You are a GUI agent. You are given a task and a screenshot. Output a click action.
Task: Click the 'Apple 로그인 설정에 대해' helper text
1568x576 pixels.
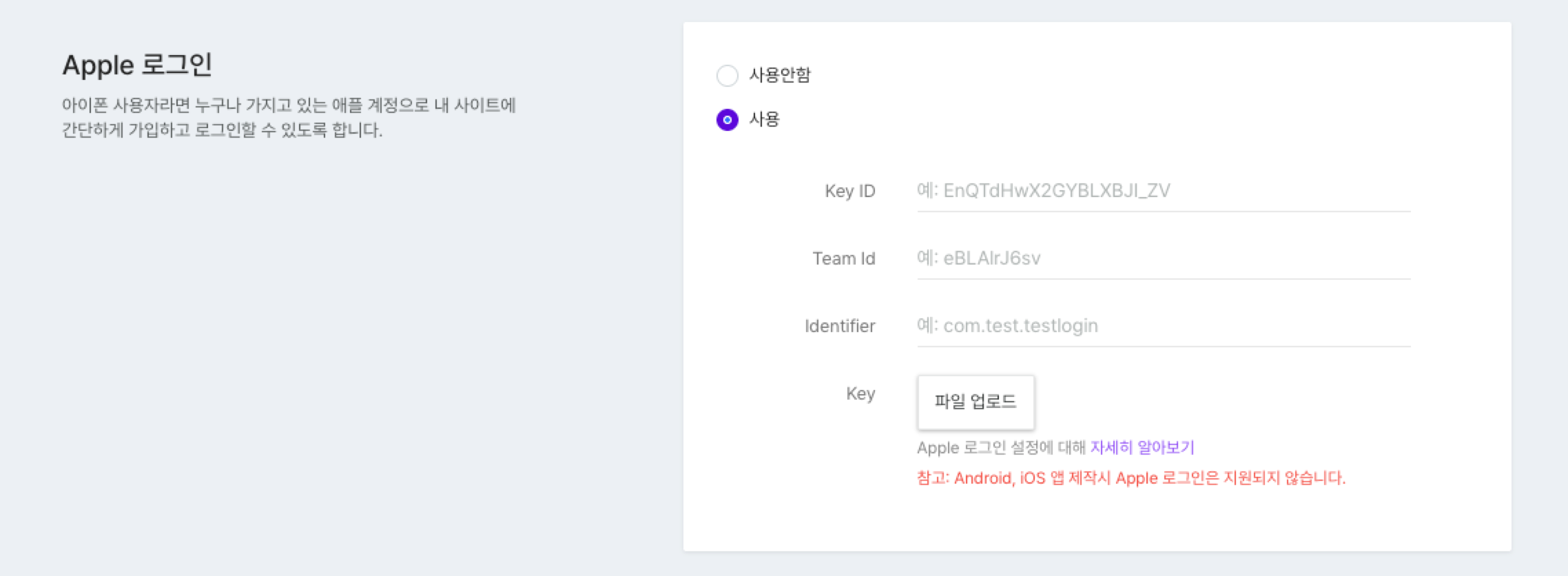(x=1000, y=448)
